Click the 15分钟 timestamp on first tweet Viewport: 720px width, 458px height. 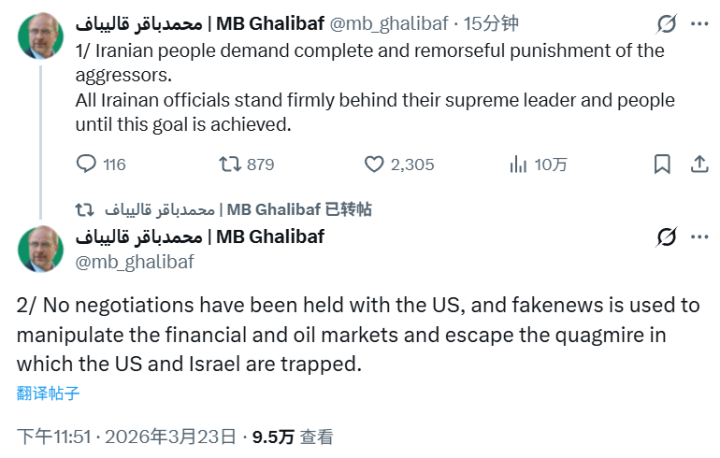(490, 23)
